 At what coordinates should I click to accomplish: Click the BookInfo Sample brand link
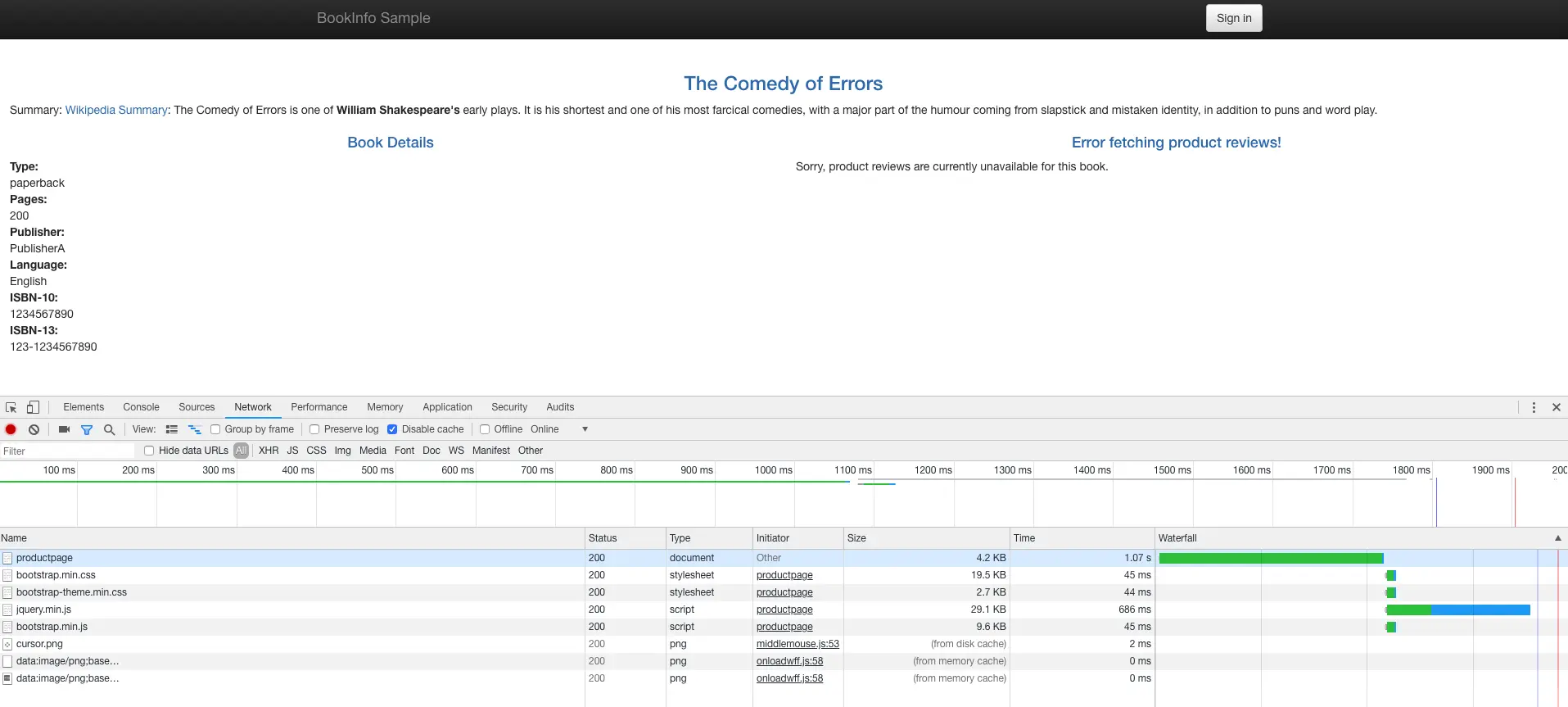373,18
